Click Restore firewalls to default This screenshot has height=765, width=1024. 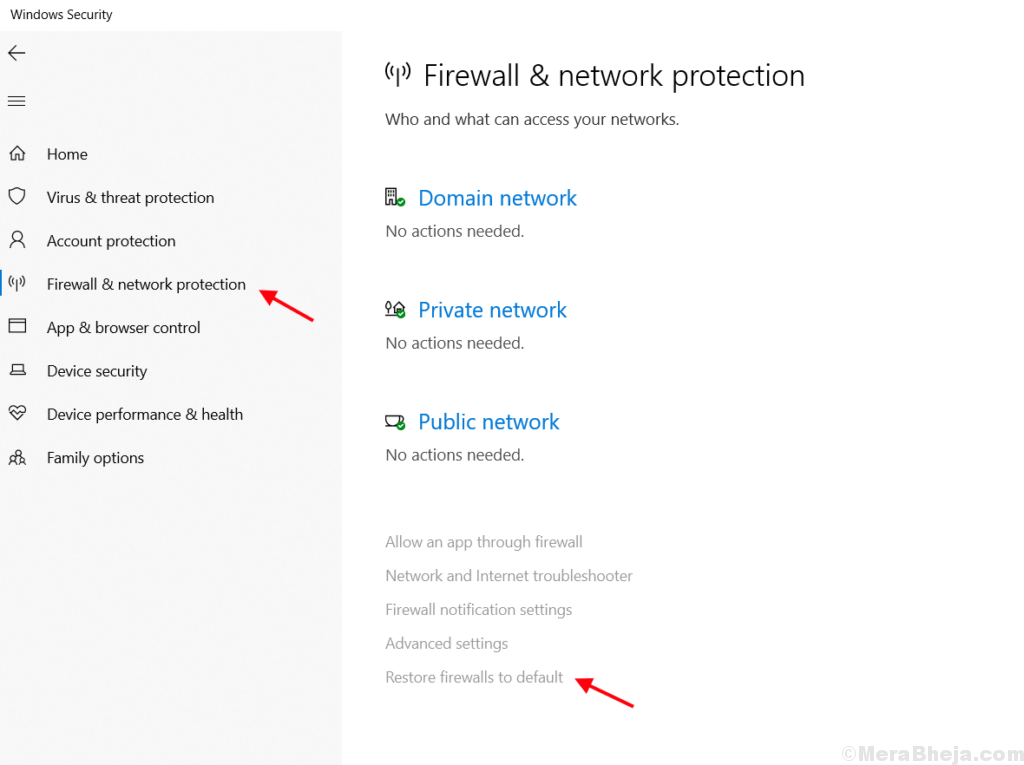tap(474, 677)
